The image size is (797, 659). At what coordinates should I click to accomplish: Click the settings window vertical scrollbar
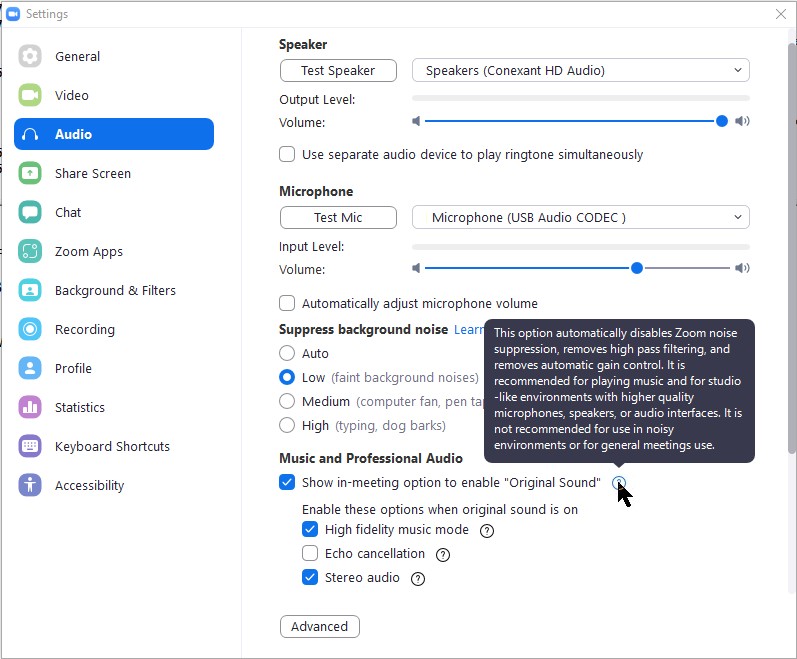click(x=791, y=249)
